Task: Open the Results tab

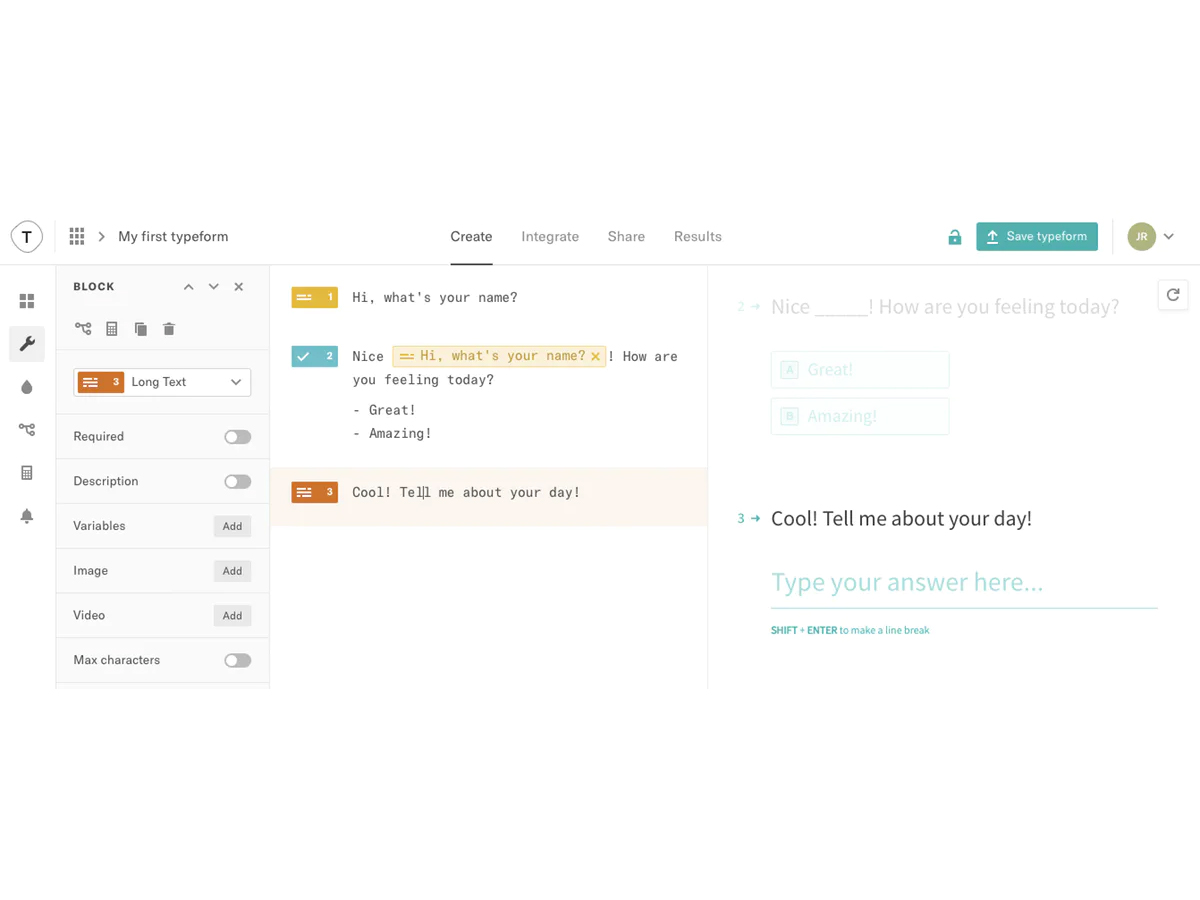Action: tap(697, 237)
